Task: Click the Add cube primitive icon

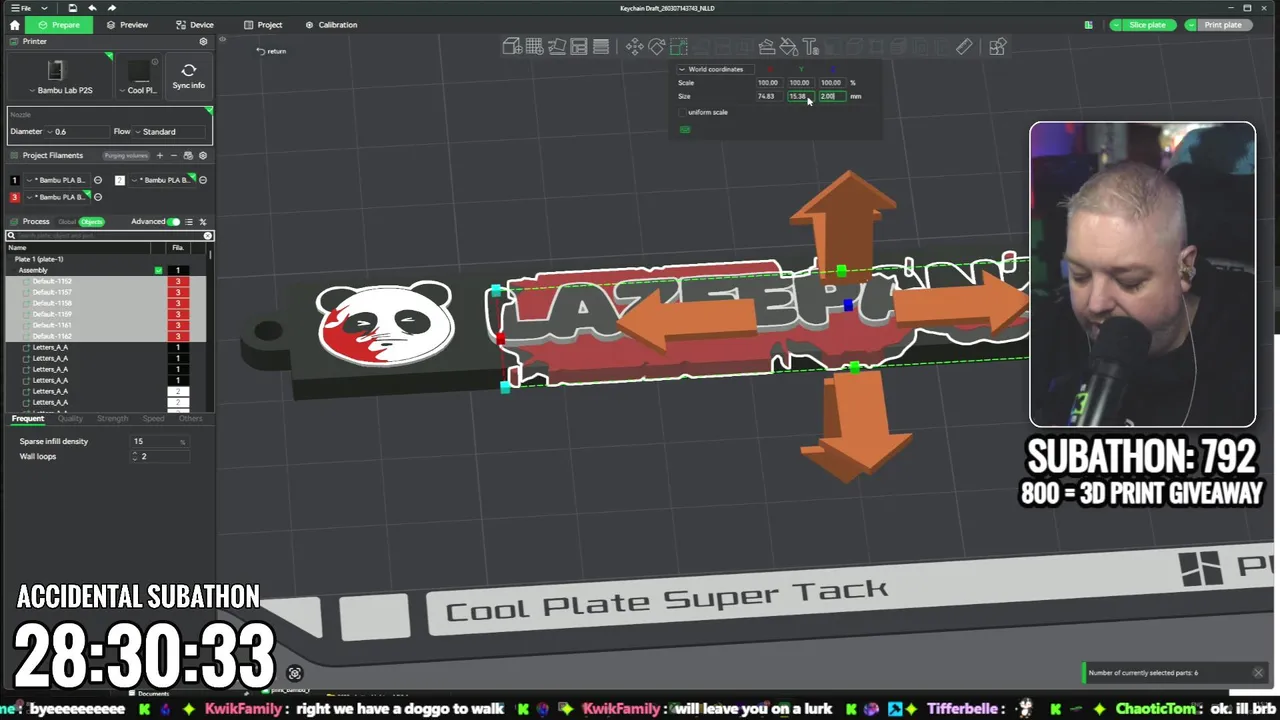Action: [x=512, y=47]
